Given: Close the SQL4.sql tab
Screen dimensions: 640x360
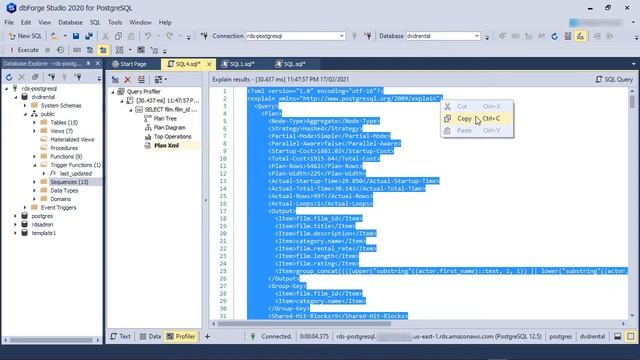Looking at the screenshot, I should [209, 64].
